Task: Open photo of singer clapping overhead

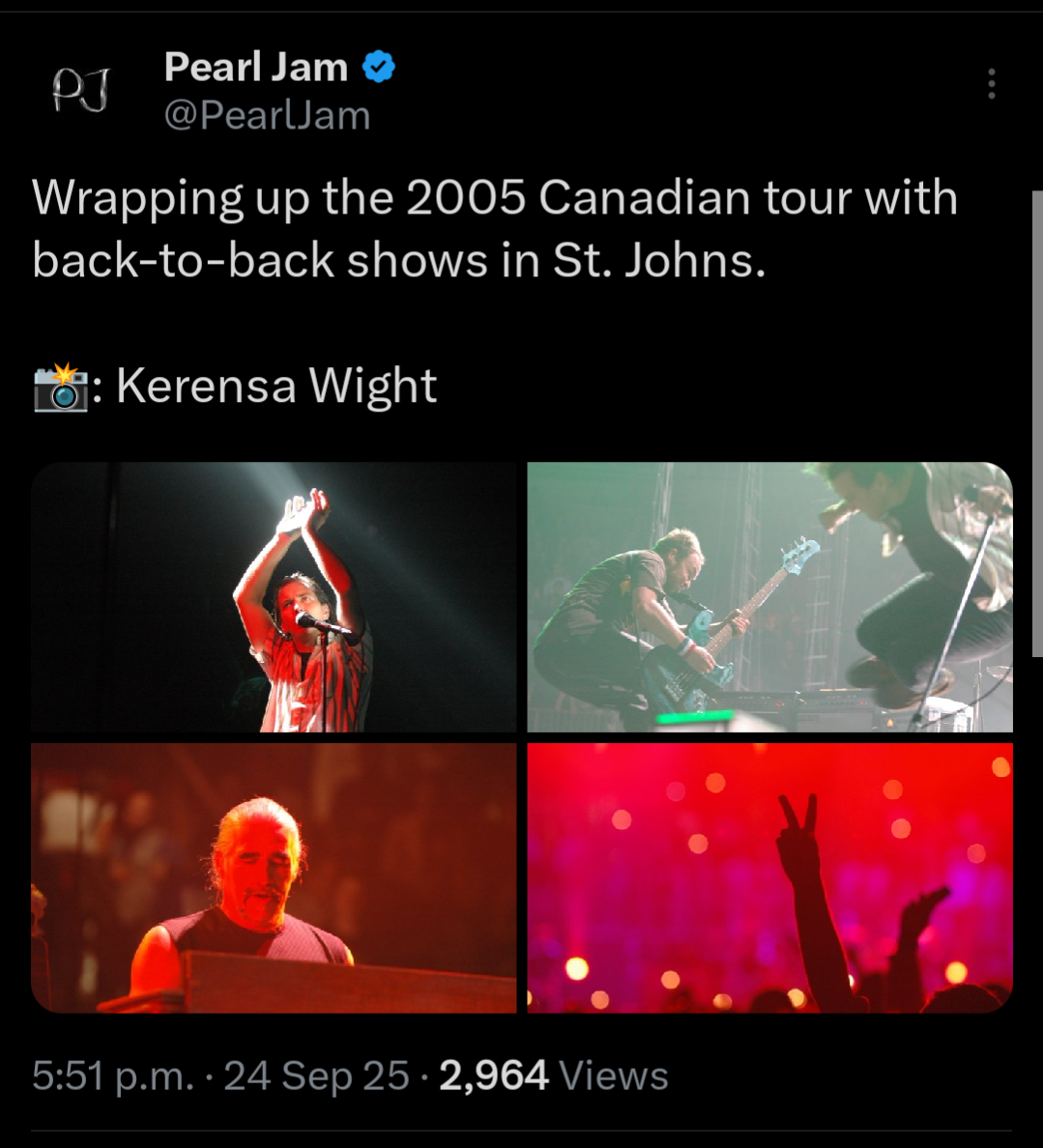Action: (274, 596)
